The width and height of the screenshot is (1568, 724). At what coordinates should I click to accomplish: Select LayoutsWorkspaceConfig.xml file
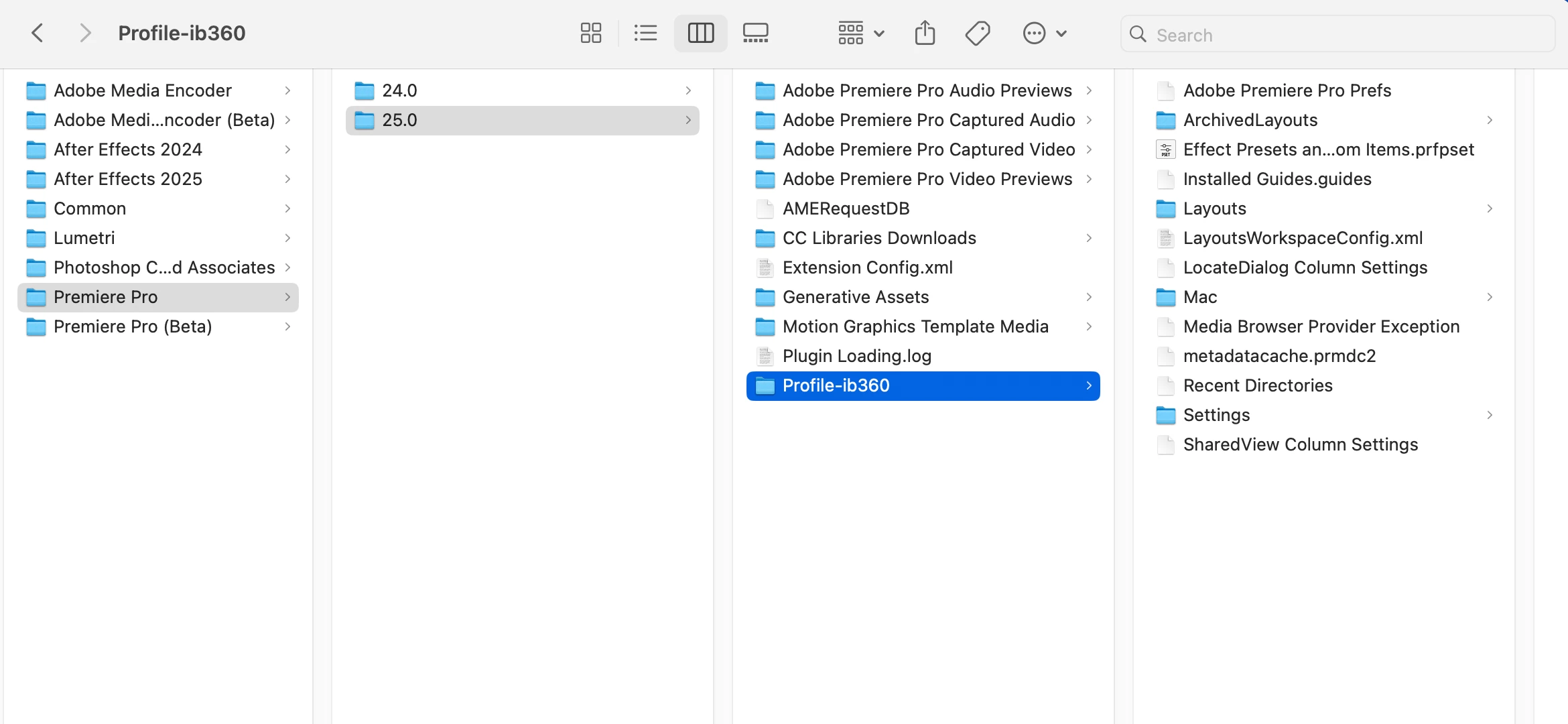pyautogui.click(x=1302, y=238)
